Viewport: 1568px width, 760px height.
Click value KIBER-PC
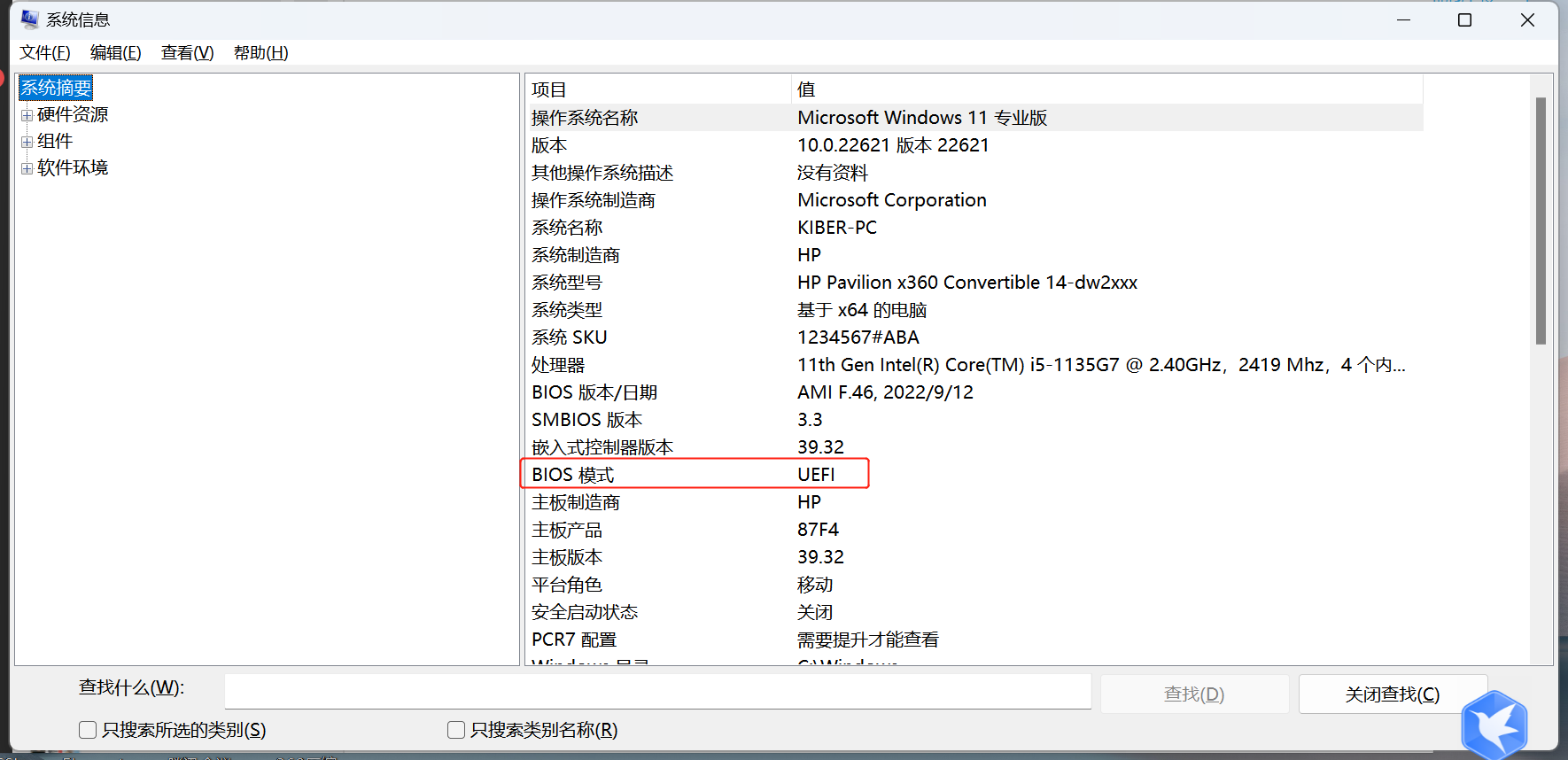tap(837, 228)
